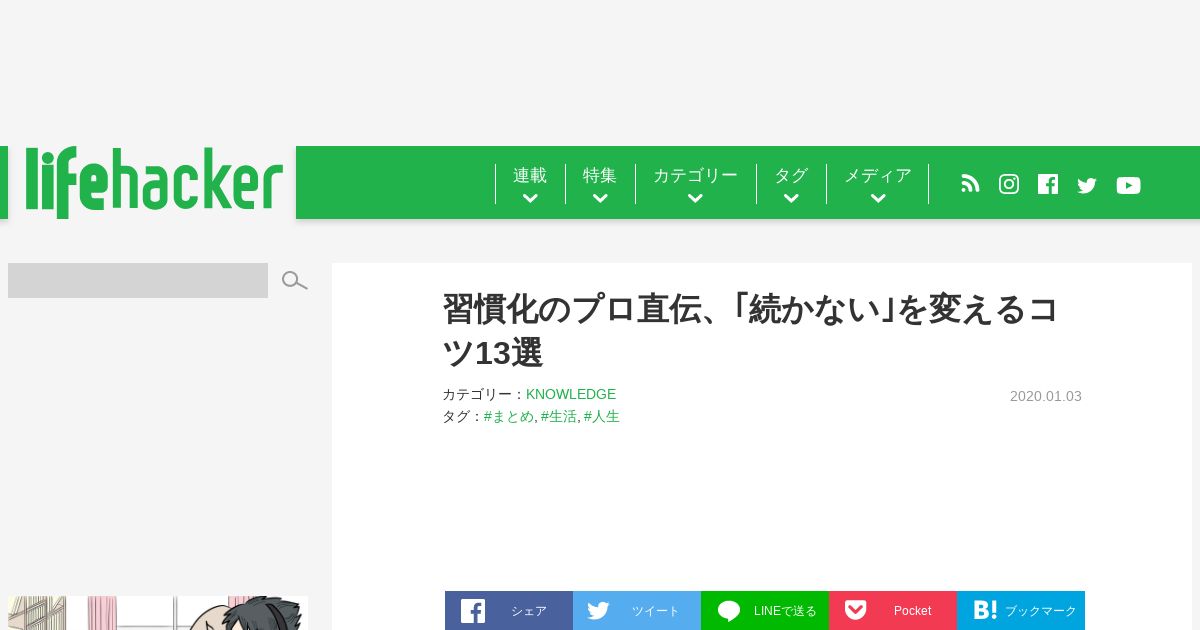Click the Pocket logo icon
The image size is (1200, 630).
tap(855, 610)
